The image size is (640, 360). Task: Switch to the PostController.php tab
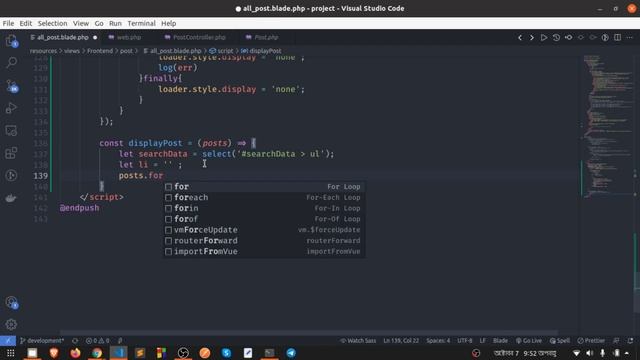[x=199, y=37]
